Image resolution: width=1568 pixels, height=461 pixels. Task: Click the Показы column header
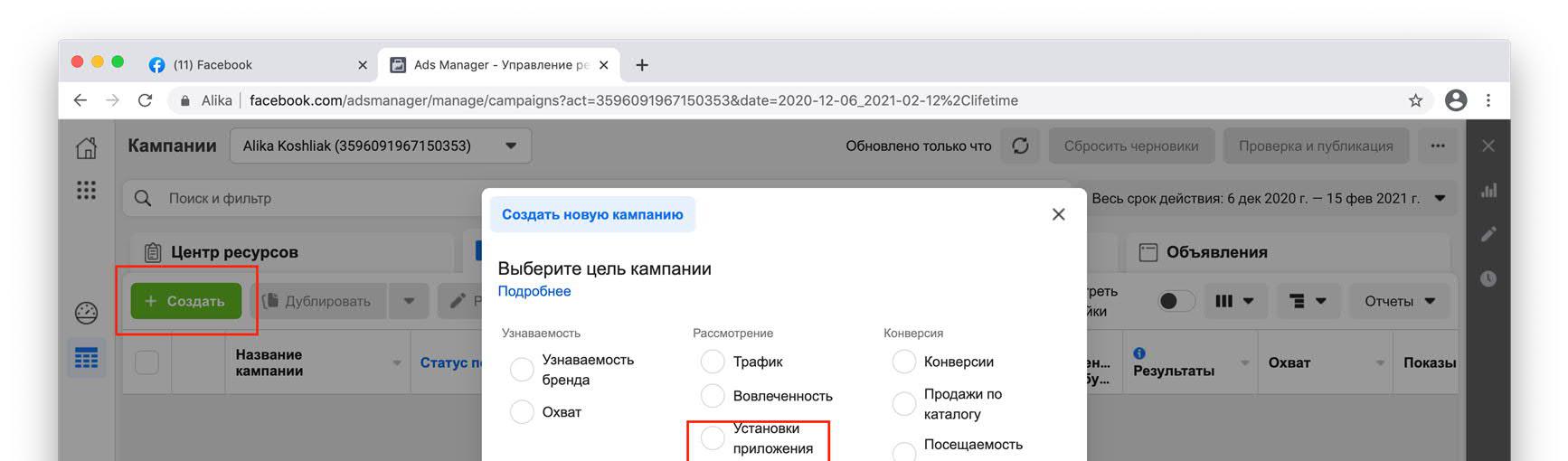coord(1430,362)
